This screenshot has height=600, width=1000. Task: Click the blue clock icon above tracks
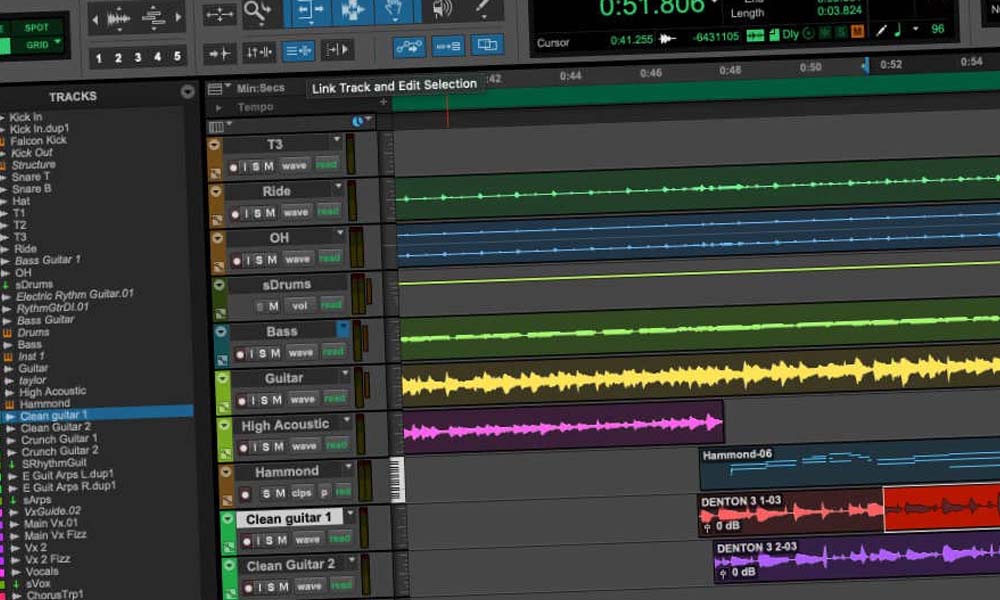[x=358, y=121]
